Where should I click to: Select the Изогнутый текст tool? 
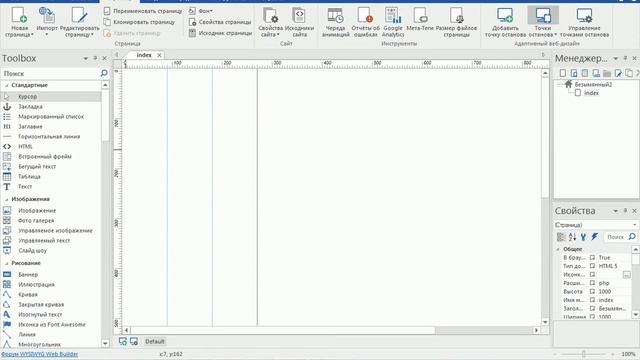tap(51, 315)
